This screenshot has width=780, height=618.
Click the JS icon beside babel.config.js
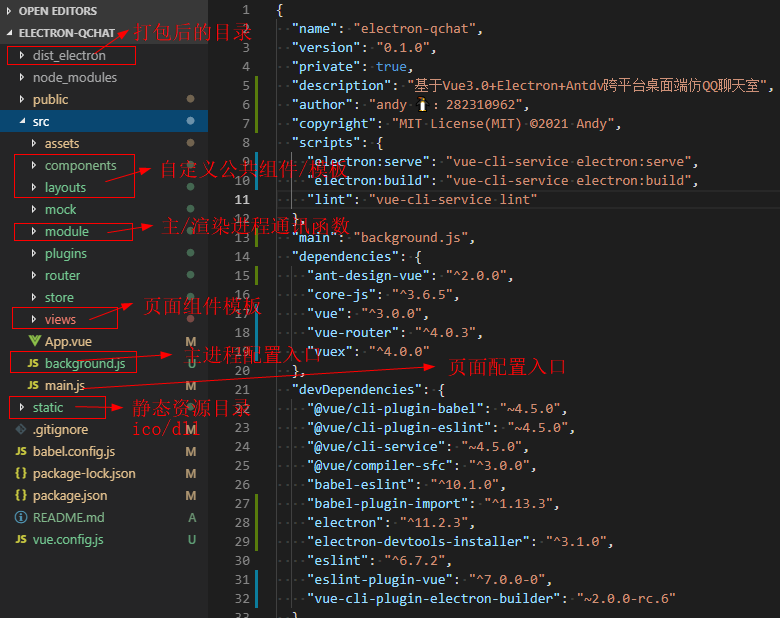click(x=21, y=452)
